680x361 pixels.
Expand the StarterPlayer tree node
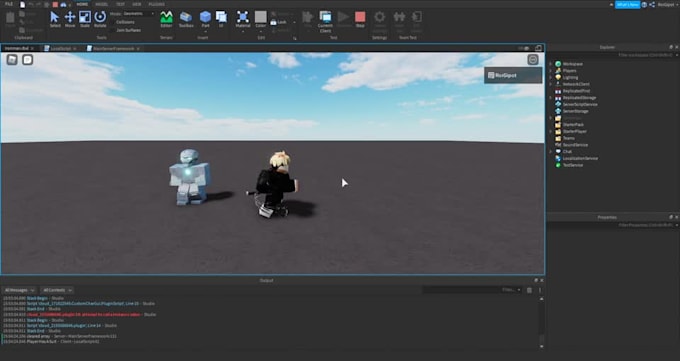point(551,131)
